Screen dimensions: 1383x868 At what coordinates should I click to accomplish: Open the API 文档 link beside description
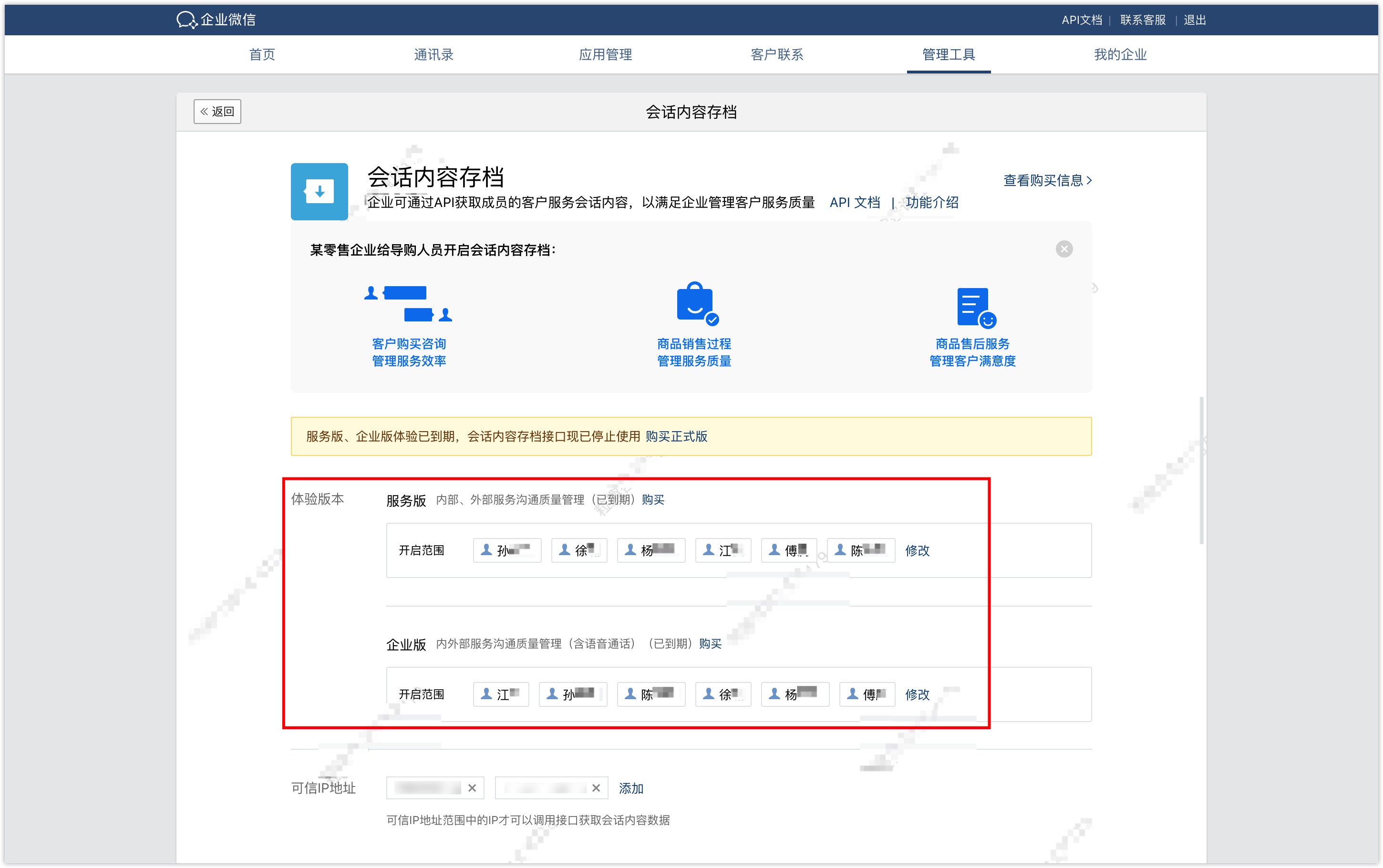click(855, 202)
